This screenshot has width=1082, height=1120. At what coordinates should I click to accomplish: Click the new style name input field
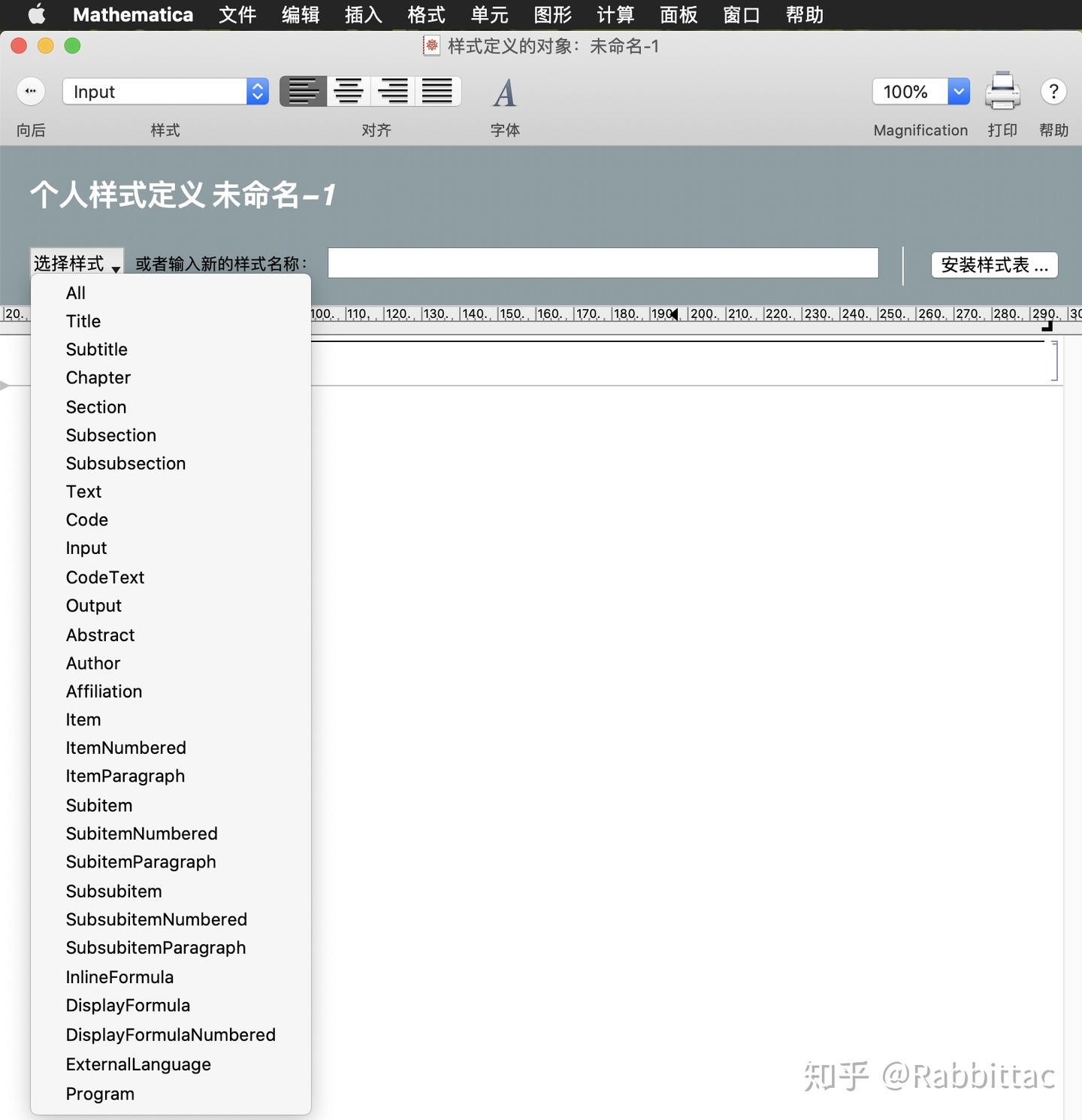603,263
